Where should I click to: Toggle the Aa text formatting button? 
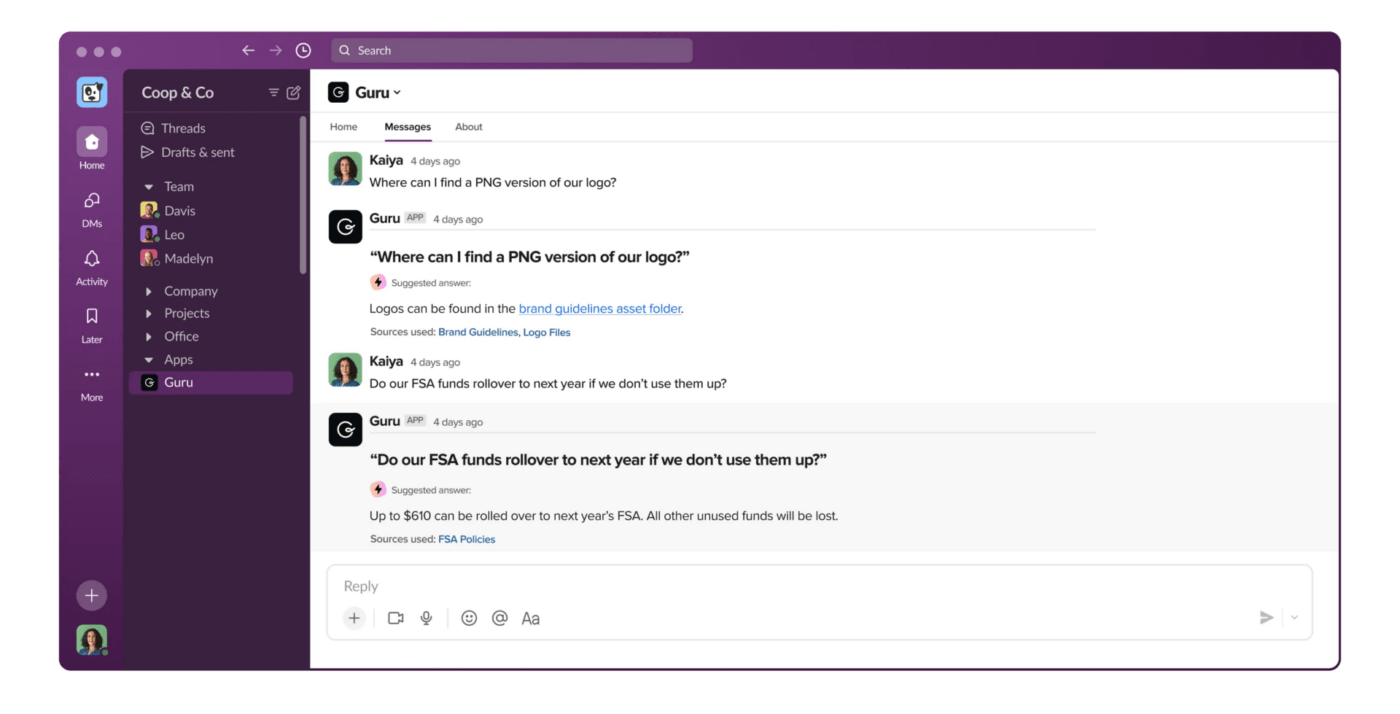click(x=531, y=619)
